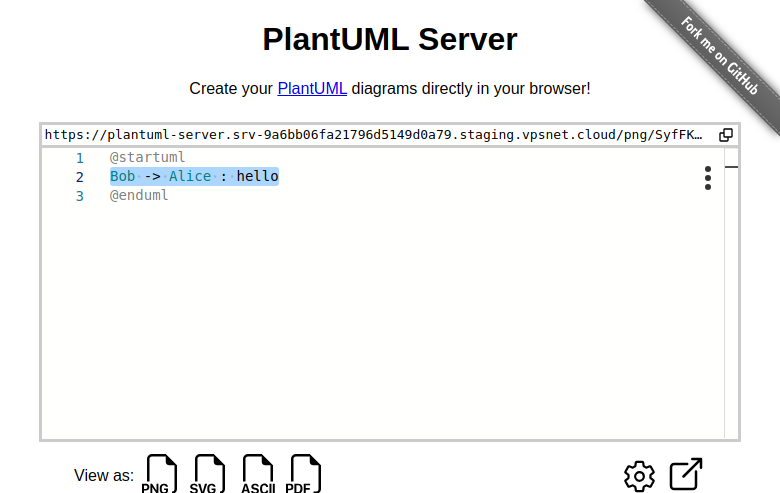The width and height of the screenshot is (780, 493).
Task: Click the PlantUML Server heading
Action: [x=390, y=39]
